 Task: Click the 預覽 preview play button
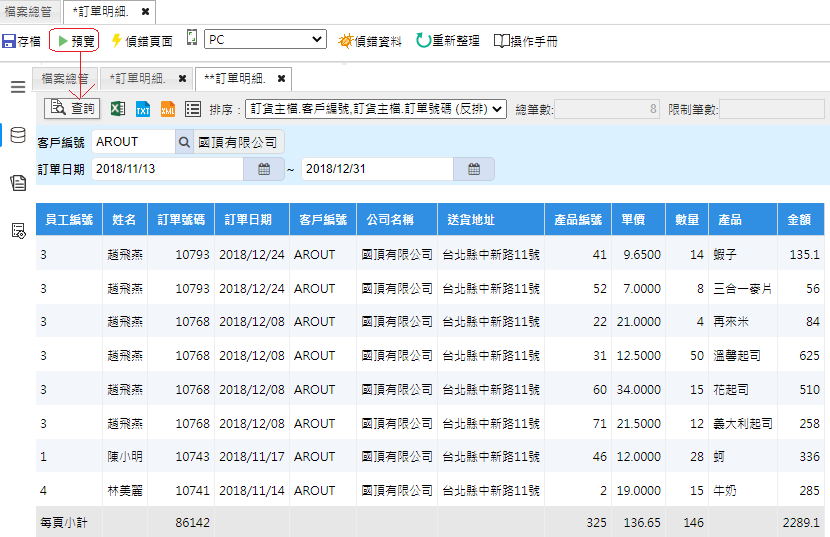[76, 41]
